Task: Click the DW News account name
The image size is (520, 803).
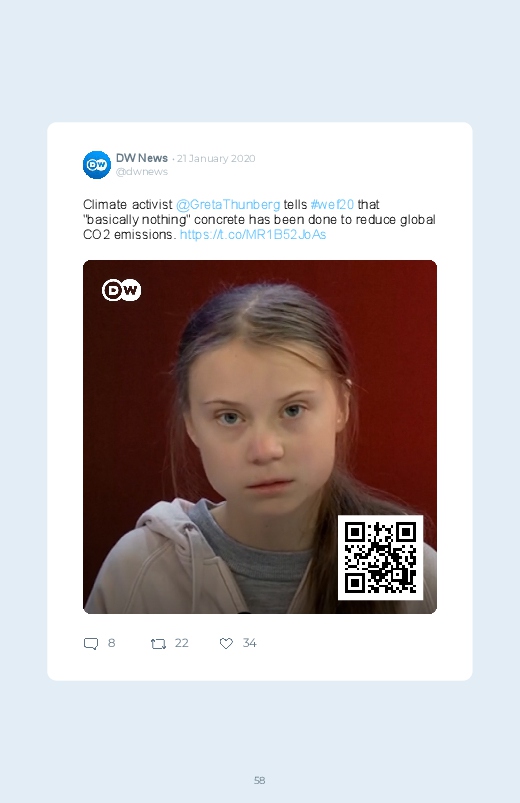Action: (x=142, y=158)
